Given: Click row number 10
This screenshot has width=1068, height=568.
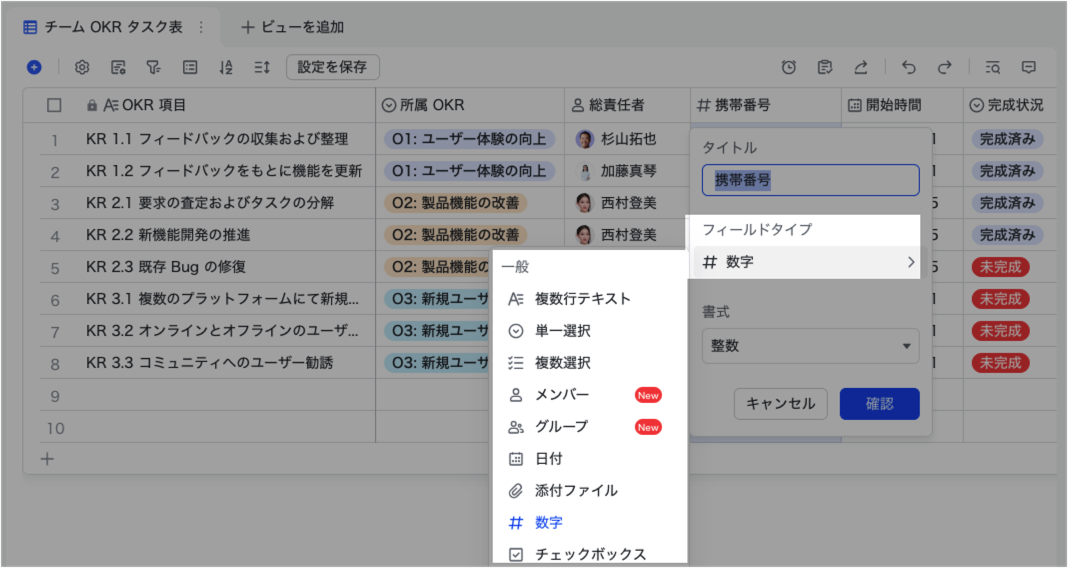Looking at the screenshot, I should coord(55,428).
